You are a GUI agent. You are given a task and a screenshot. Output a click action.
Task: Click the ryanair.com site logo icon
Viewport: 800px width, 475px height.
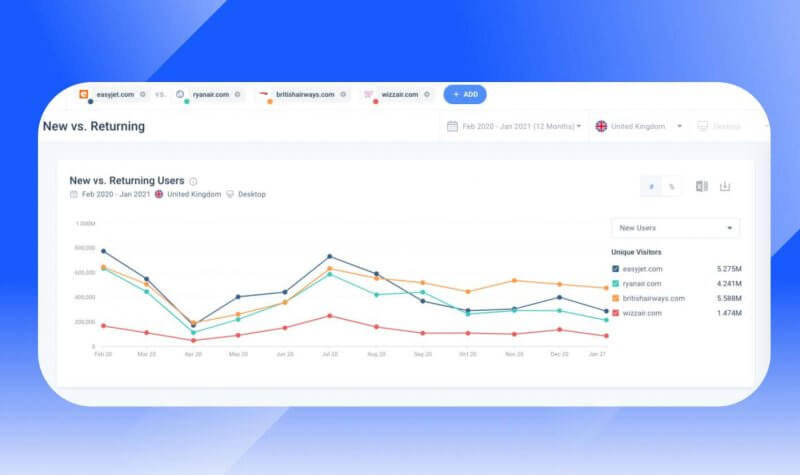tap(180, 94)
